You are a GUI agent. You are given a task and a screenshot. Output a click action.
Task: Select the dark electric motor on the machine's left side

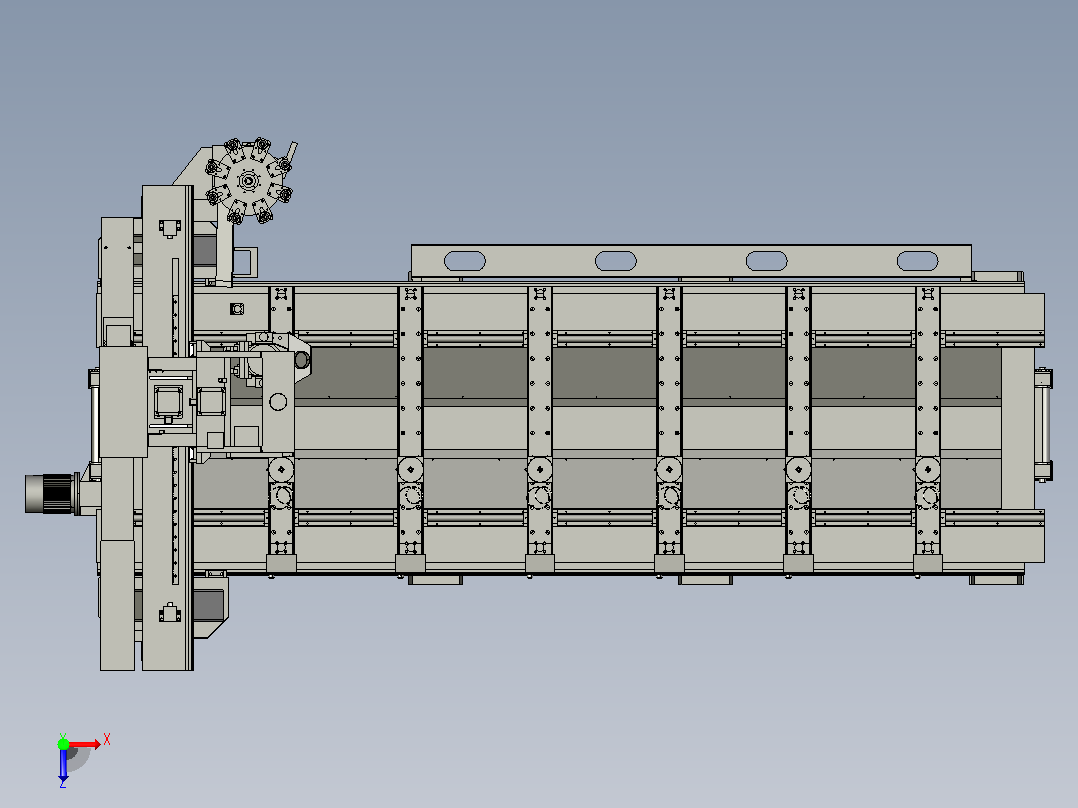point(50,494)
